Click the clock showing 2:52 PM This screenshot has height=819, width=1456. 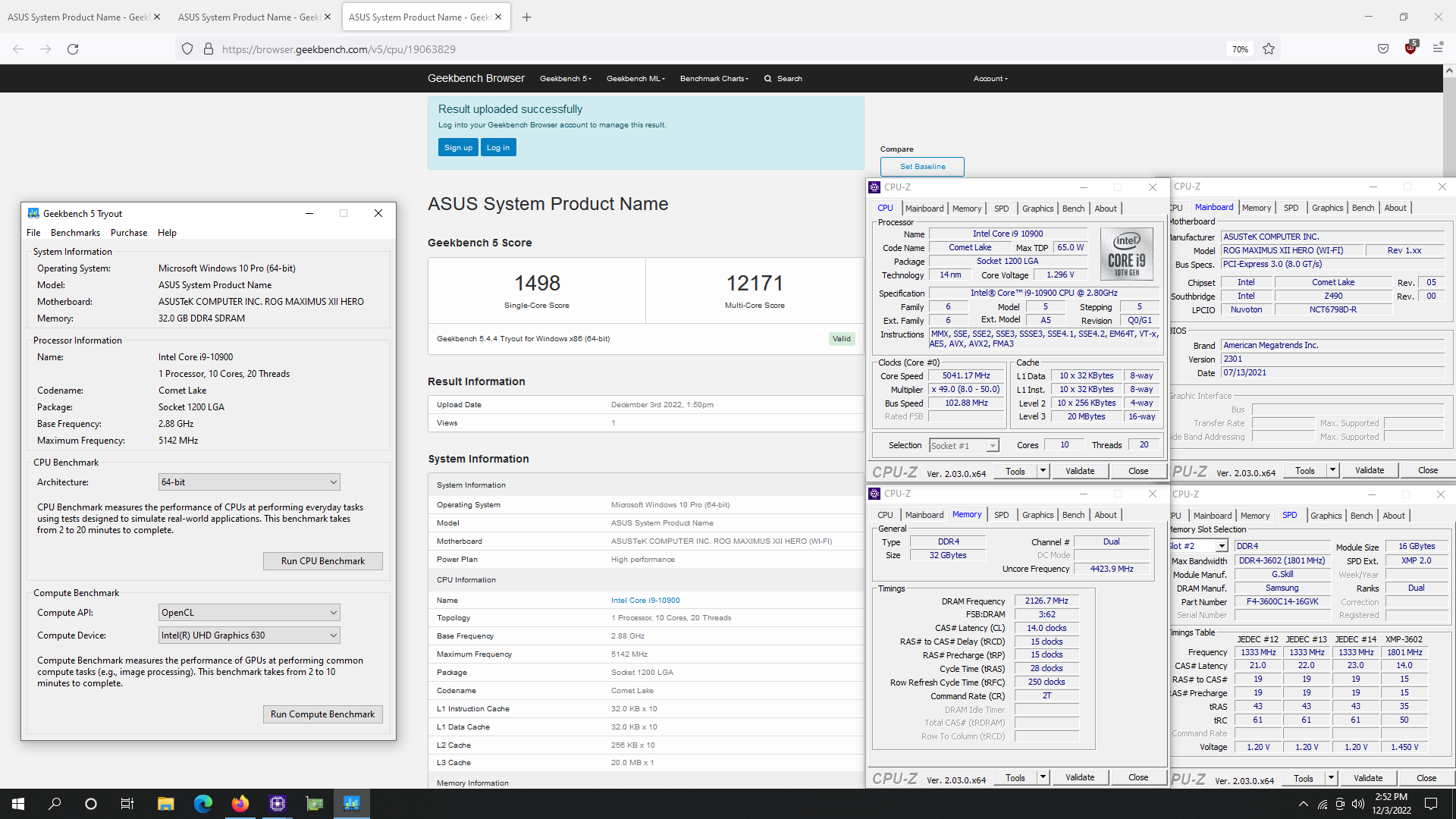pyautogui.click(x=1391, y=797)
